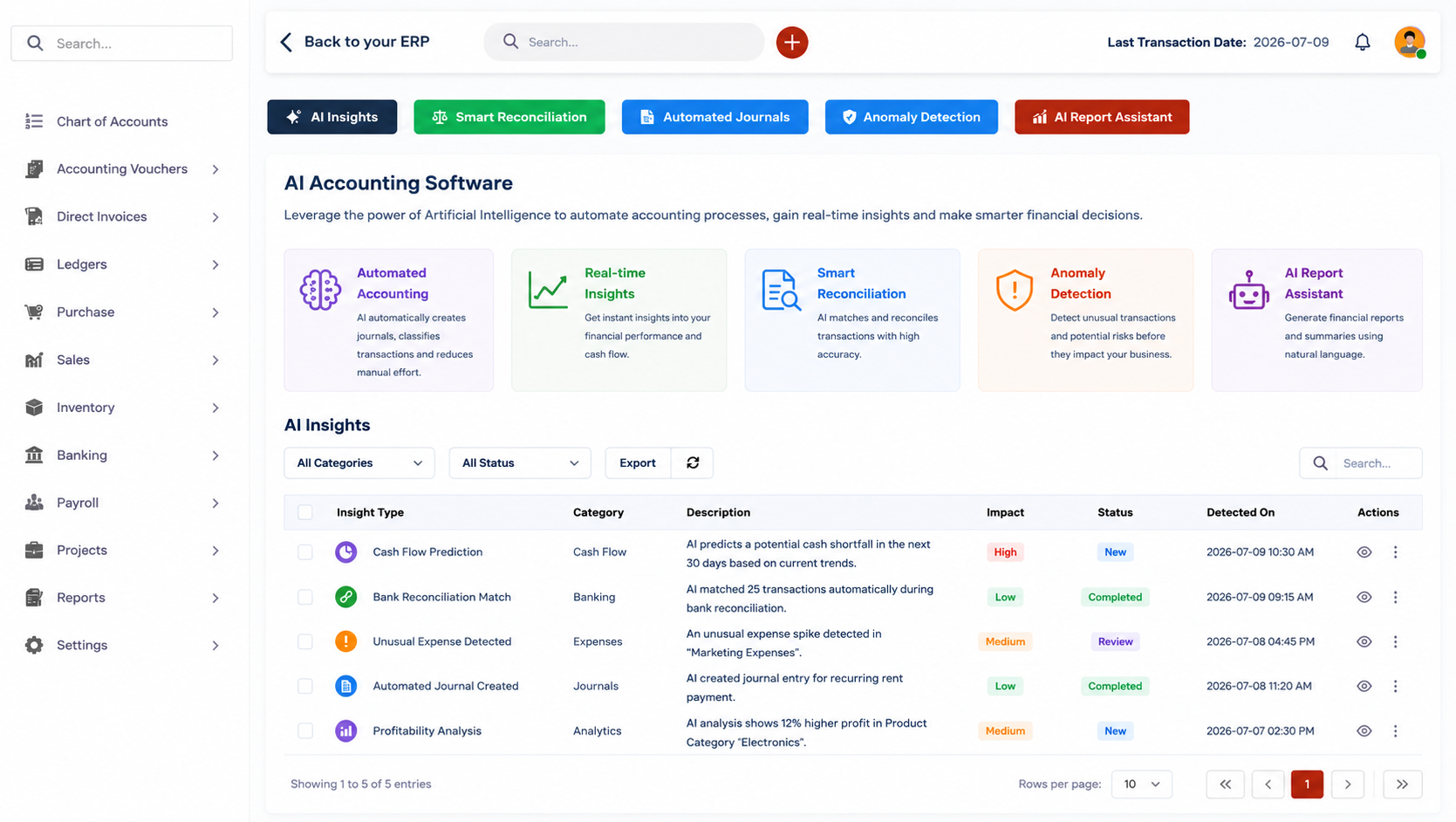Open the notifications bell
Image resolution: width=1456 pixels, height=822 pixels.
[x=1362, y=42]
